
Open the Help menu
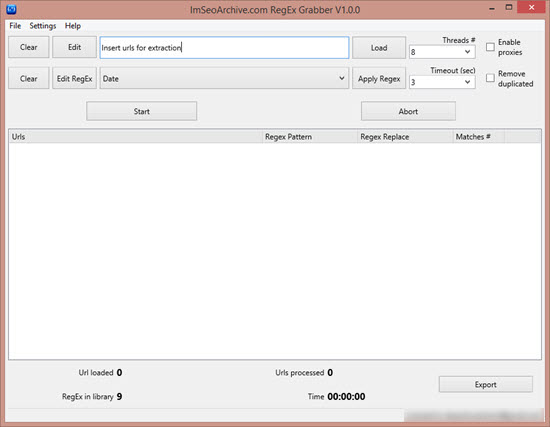point(73,26)
